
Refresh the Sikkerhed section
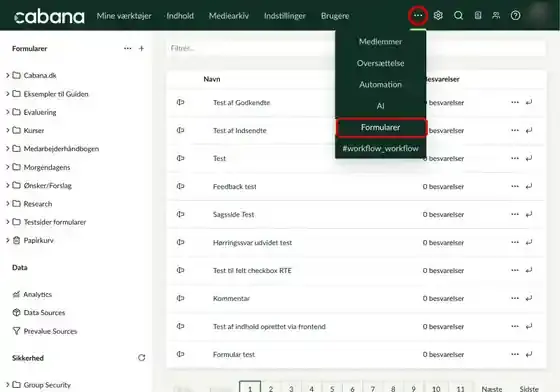point(141,358)
